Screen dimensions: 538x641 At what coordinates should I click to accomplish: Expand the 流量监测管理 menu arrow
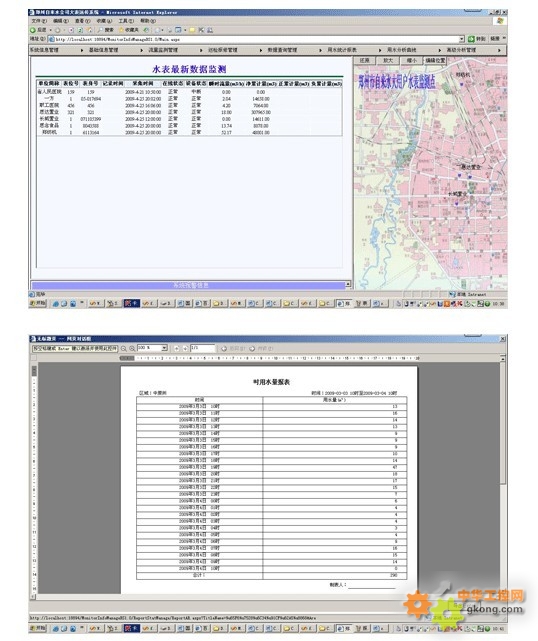click(x=201, y=50)
